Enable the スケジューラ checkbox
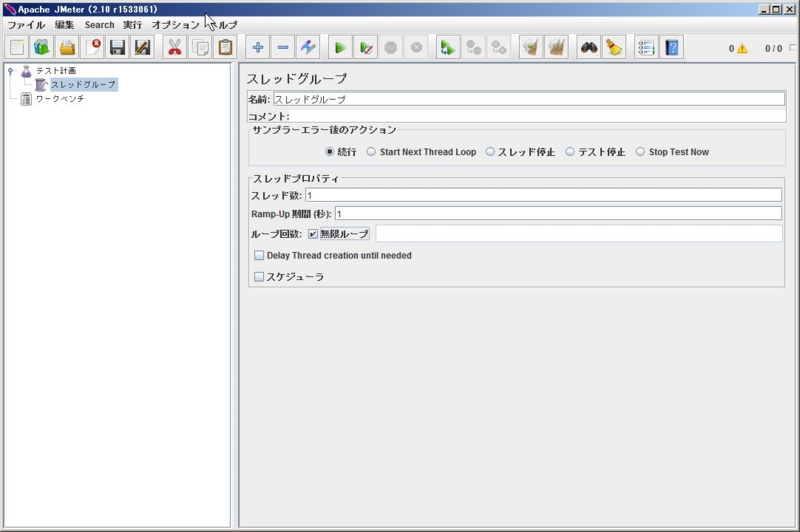Image resolution: width=800 pixels, height=532 pixels. tap(259, 276)
